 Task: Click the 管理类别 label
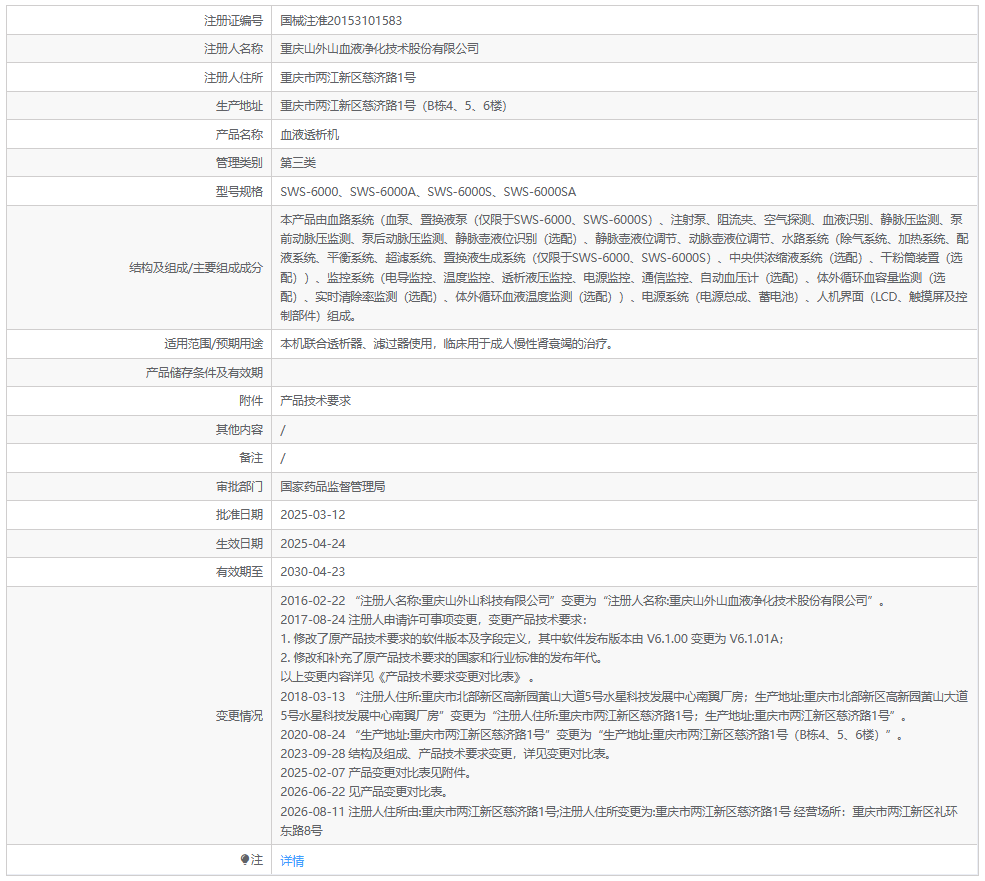click(x=239, y=163)
